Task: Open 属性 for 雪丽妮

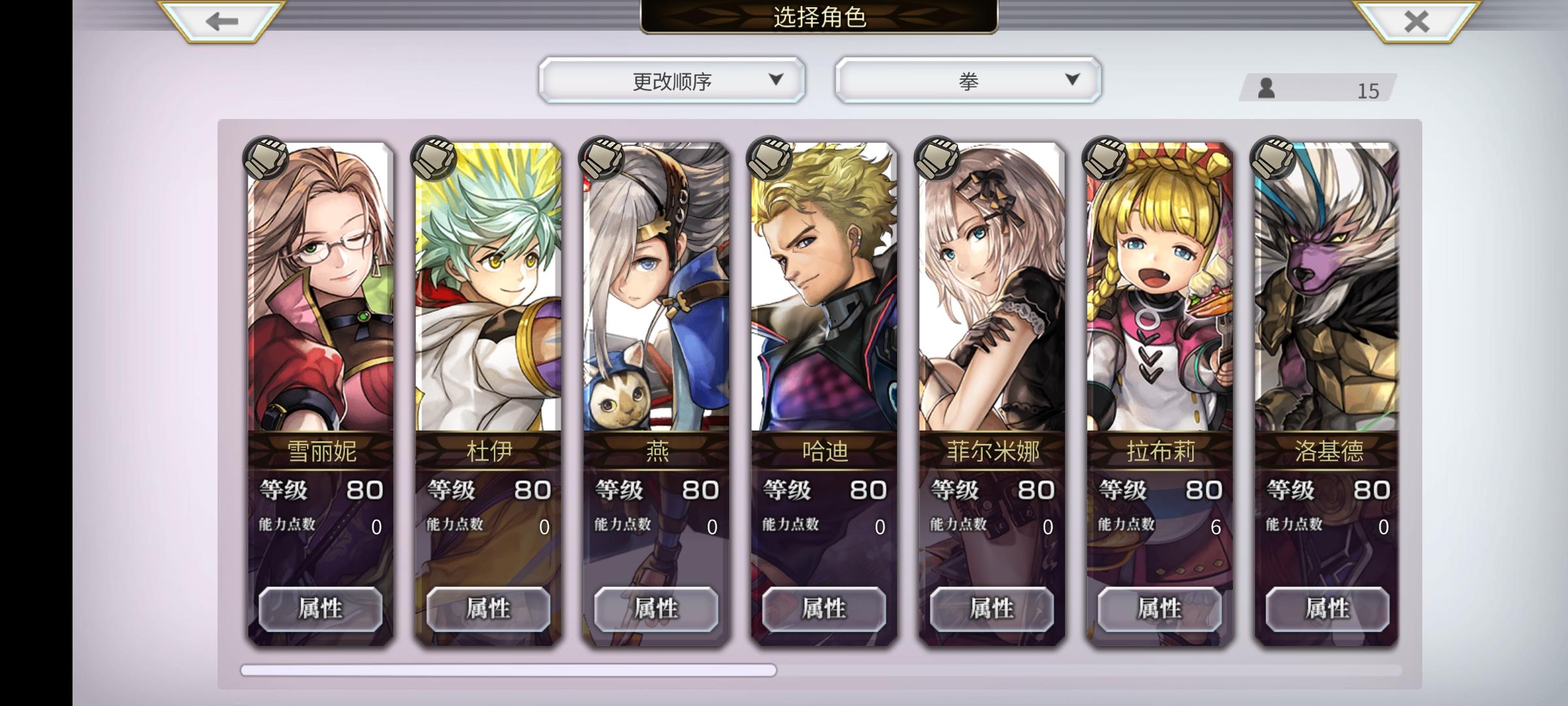Action: (320, 609)
